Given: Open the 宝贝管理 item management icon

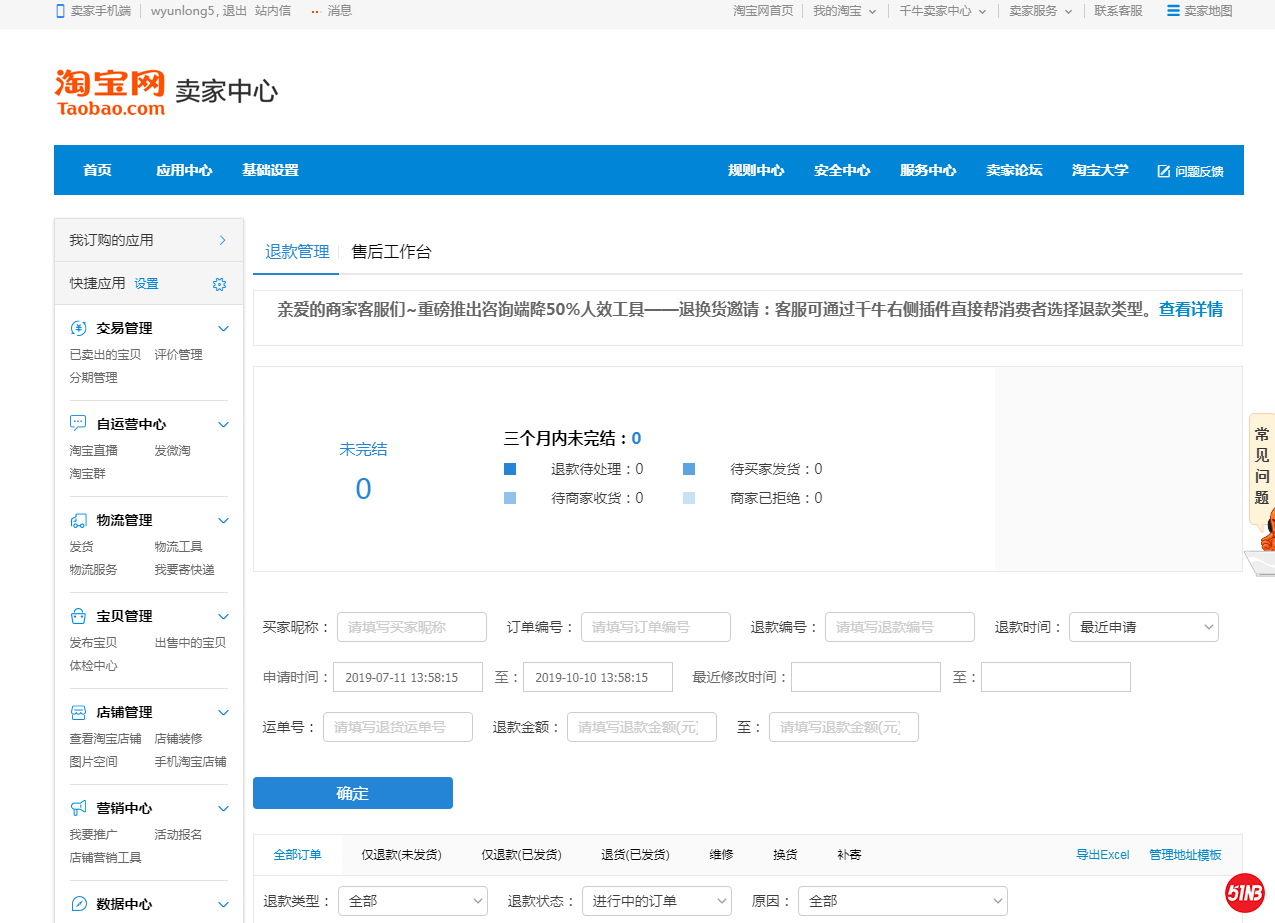Looking at the screenshot, I should coord(78,615).
